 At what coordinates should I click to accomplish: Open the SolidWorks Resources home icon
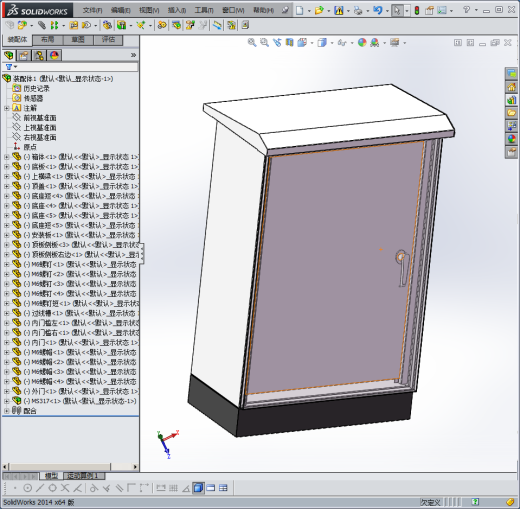pyautogui.click(x=511, y=87)
